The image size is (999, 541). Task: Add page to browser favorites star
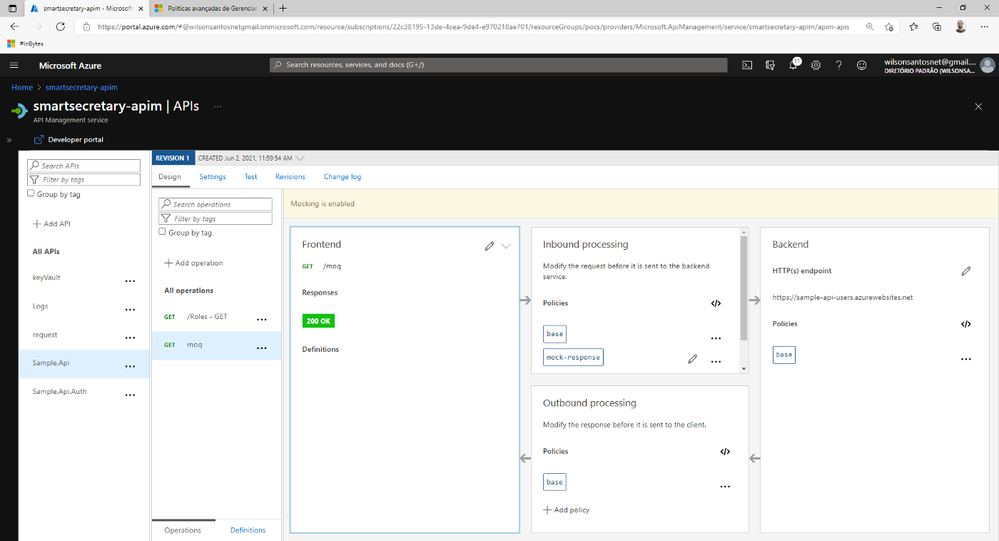889,27
